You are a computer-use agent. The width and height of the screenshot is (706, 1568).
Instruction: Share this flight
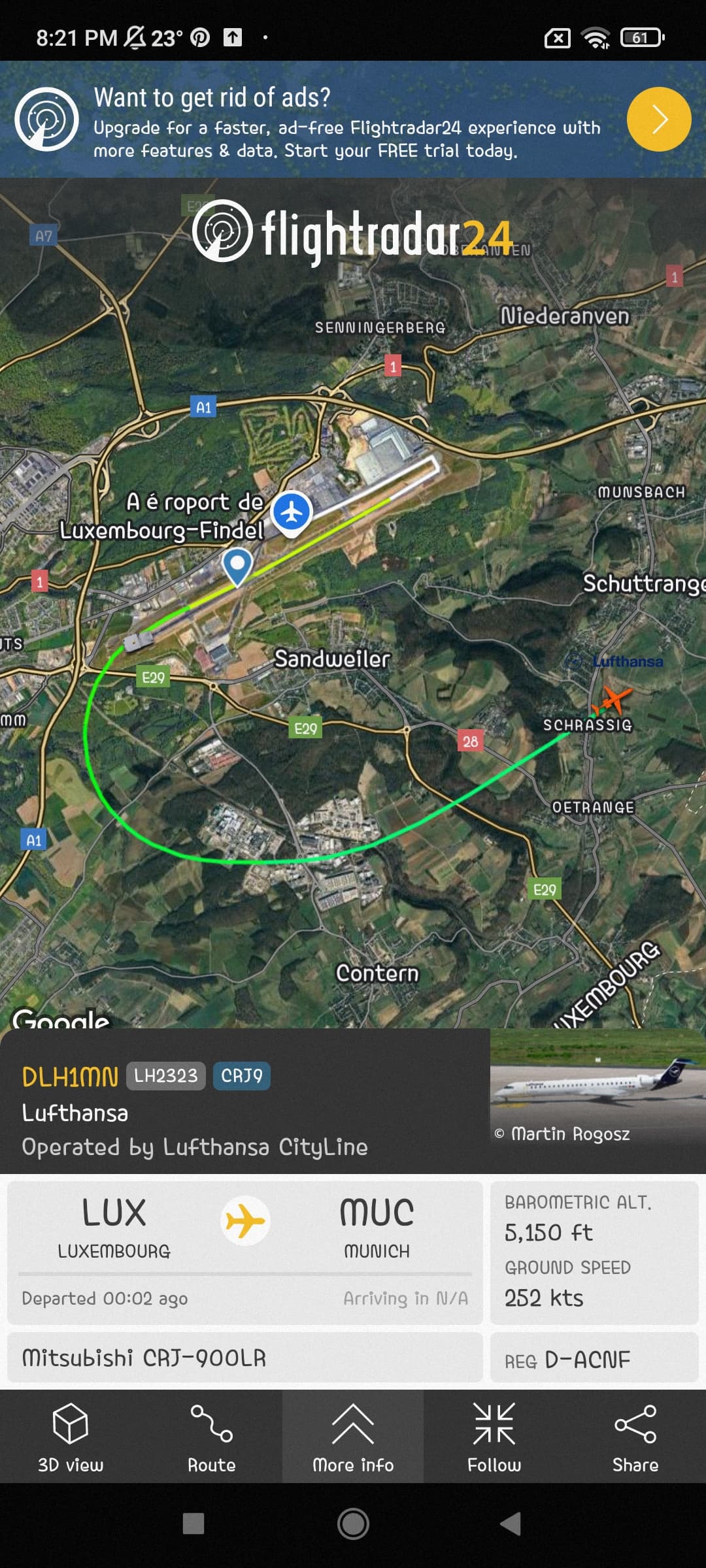click(635, 1437)
